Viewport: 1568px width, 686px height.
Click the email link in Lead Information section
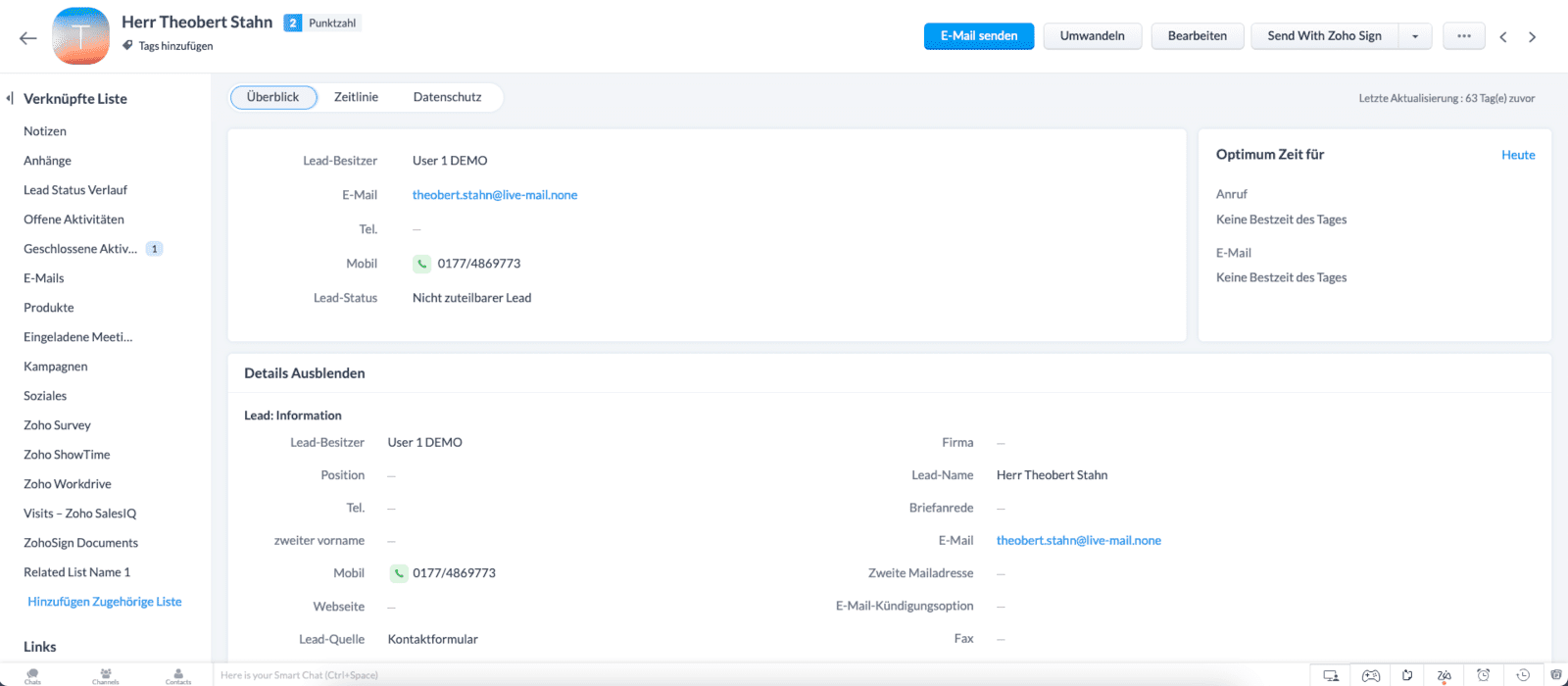click(x=1079, y=541)
